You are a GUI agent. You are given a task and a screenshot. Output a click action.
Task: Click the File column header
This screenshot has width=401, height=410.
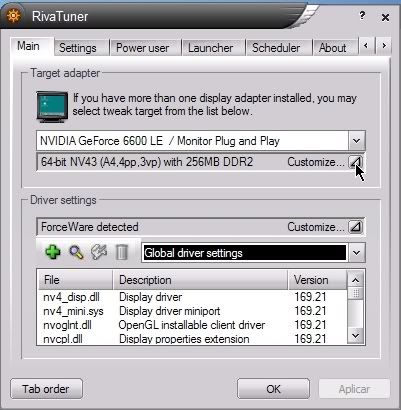75,280
